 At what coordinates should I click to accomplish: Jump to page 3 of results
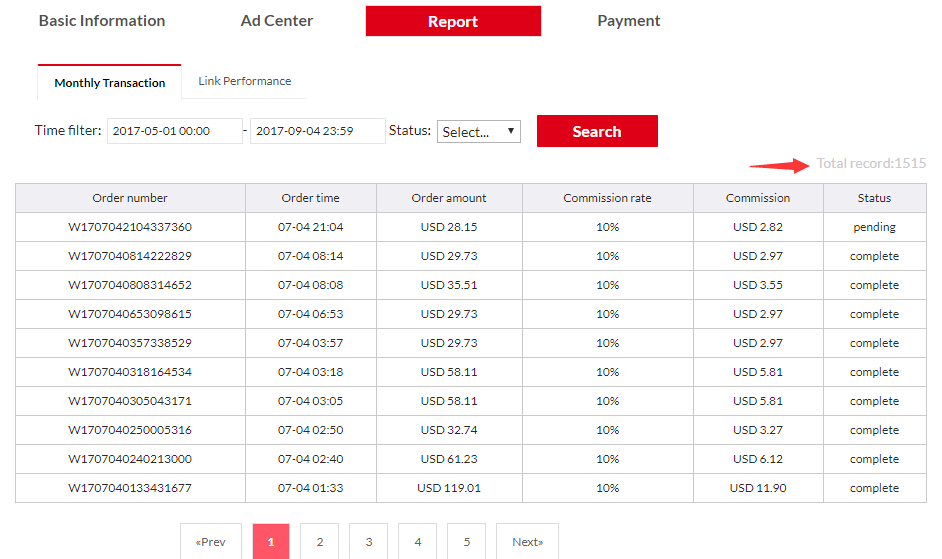[x=369, y=542]
